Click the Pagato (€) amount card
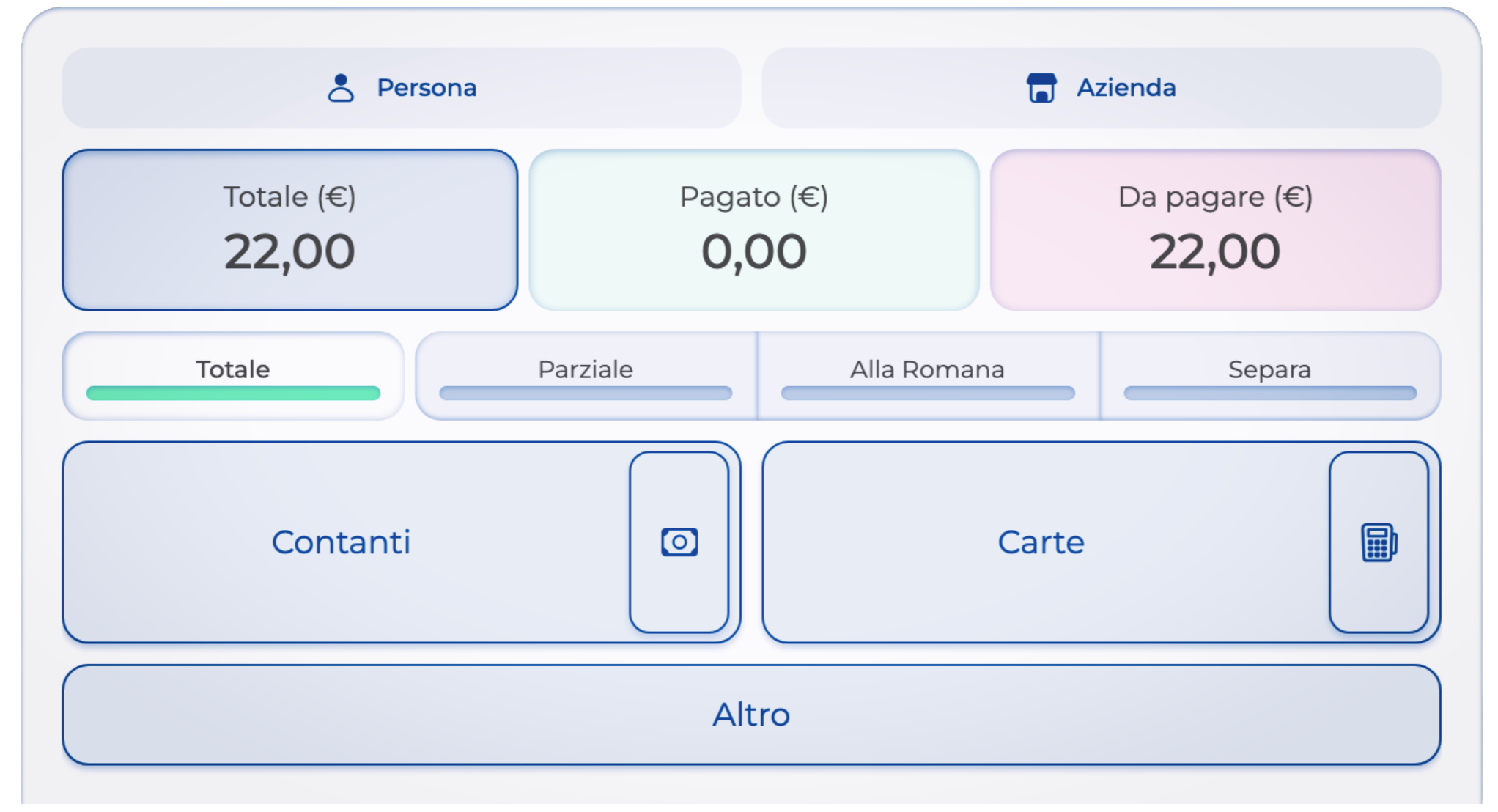The height and width of the screenshot is (812, 1498). click(753, 230)
